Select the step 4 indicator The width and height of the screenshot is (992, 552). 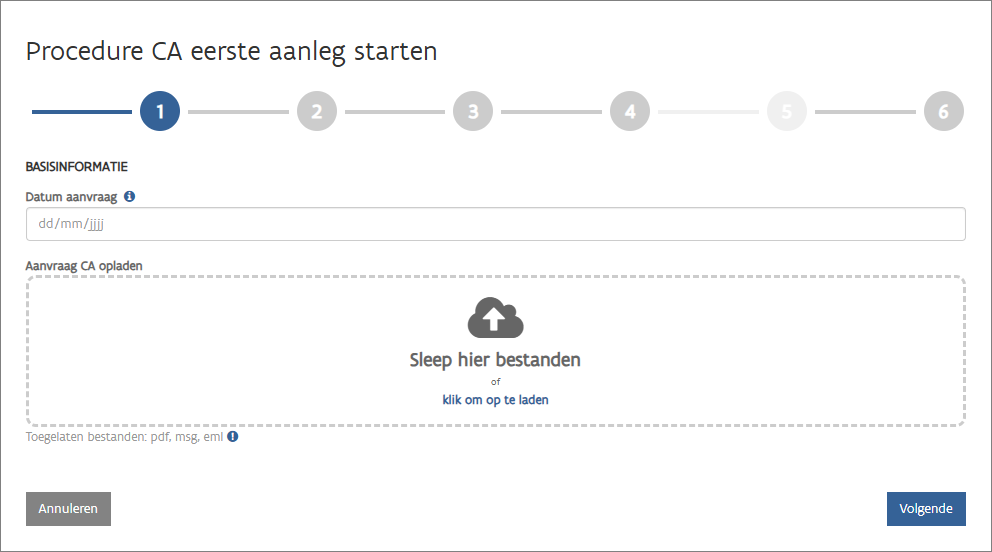(x=630, y=112)
